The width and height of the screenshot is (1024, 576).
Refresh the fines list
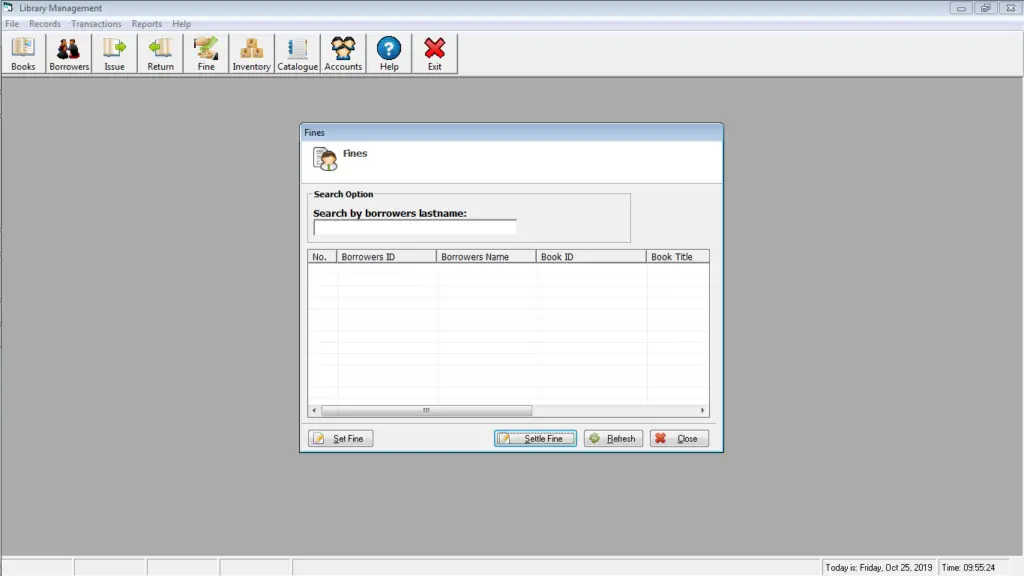click(x=612, y=438)
